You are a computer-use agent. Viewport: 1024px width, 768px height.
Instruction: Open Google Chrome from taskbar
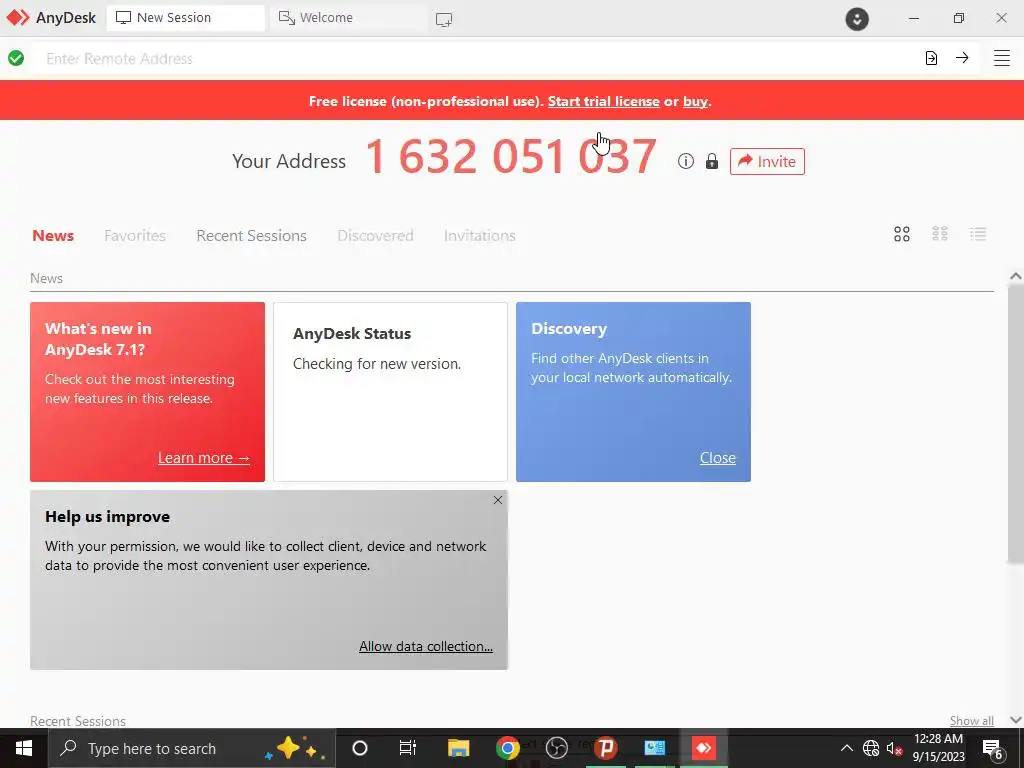point(507,748)
